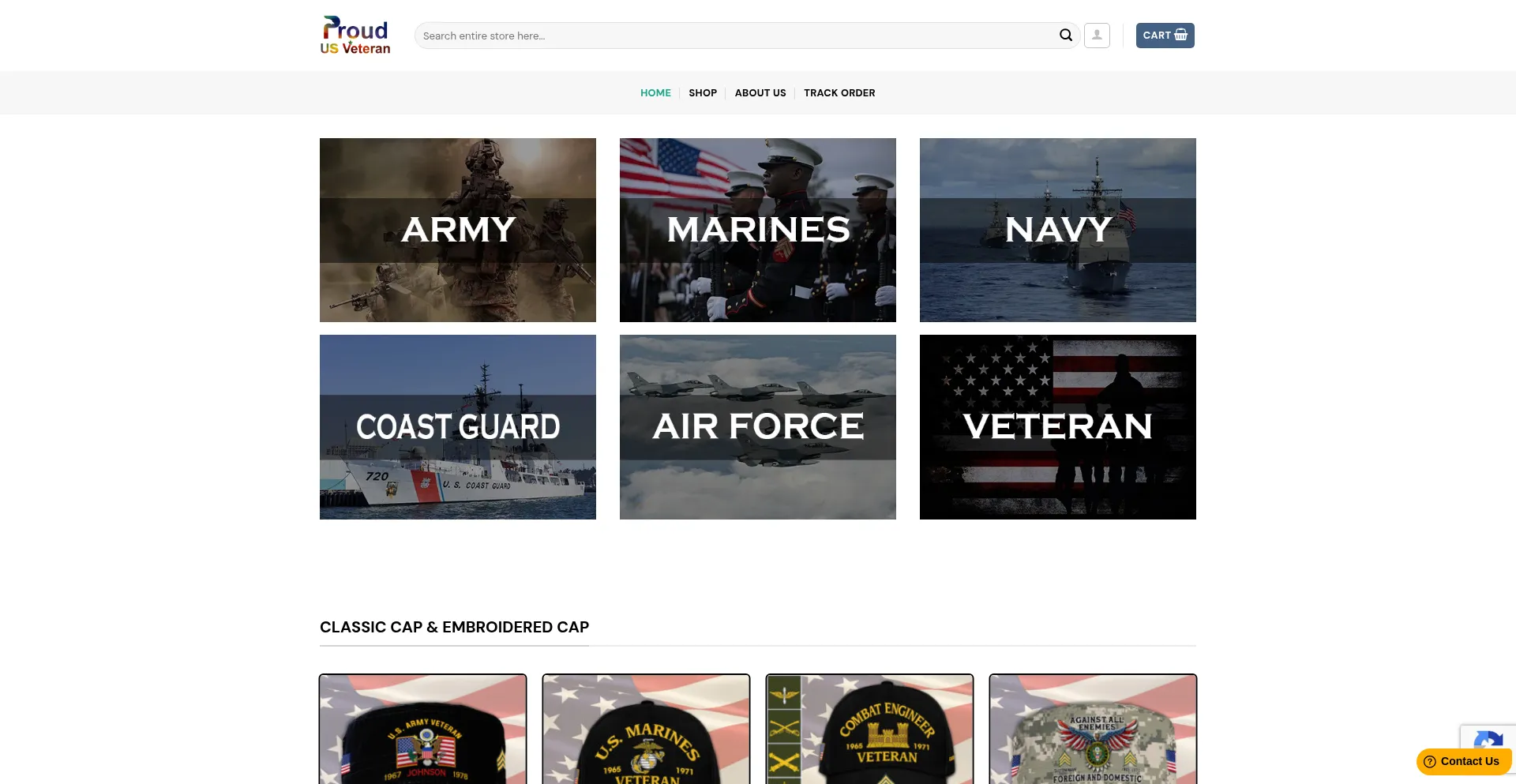Open the Shop menu item
The width and height of the screenshot is (1516, 784).
pyautogui.click(x=703, y=92)
